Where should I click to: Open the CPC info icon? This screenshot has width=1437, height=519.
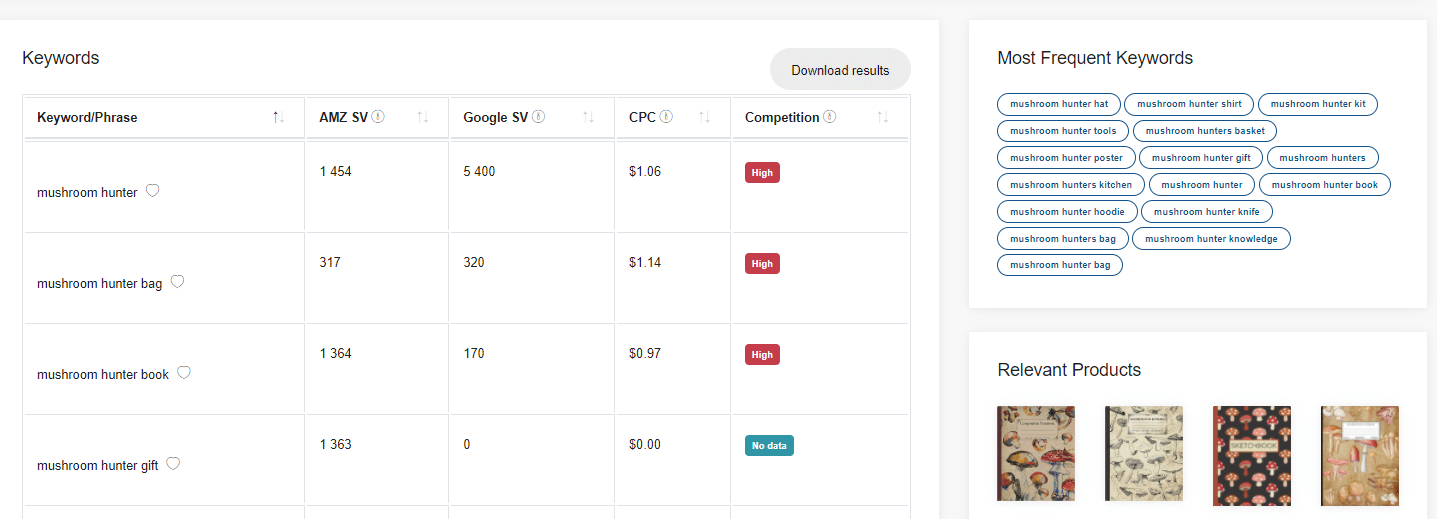667,117
